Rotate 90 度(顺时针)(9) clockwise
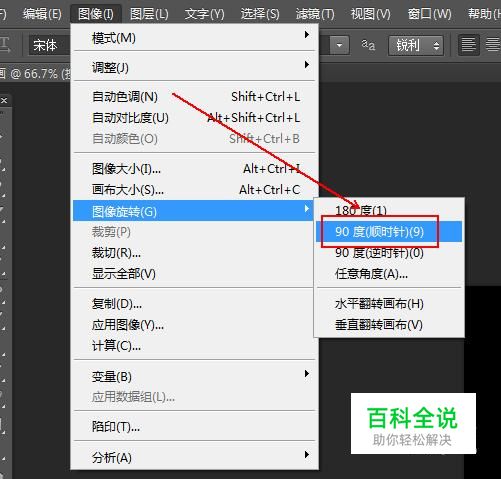 pos(389,231)
